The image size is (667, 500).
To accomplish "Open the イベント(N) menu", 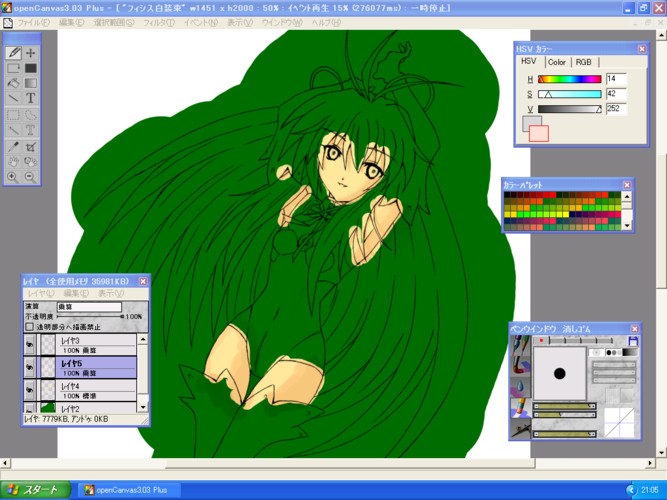I will point(201,23).
